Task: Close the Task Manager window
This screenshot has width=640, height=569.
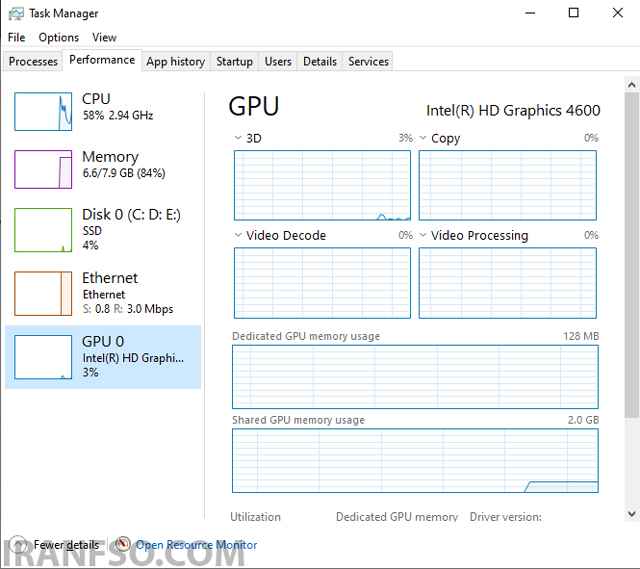Action: pyautogui.click(x=618, y=13)
